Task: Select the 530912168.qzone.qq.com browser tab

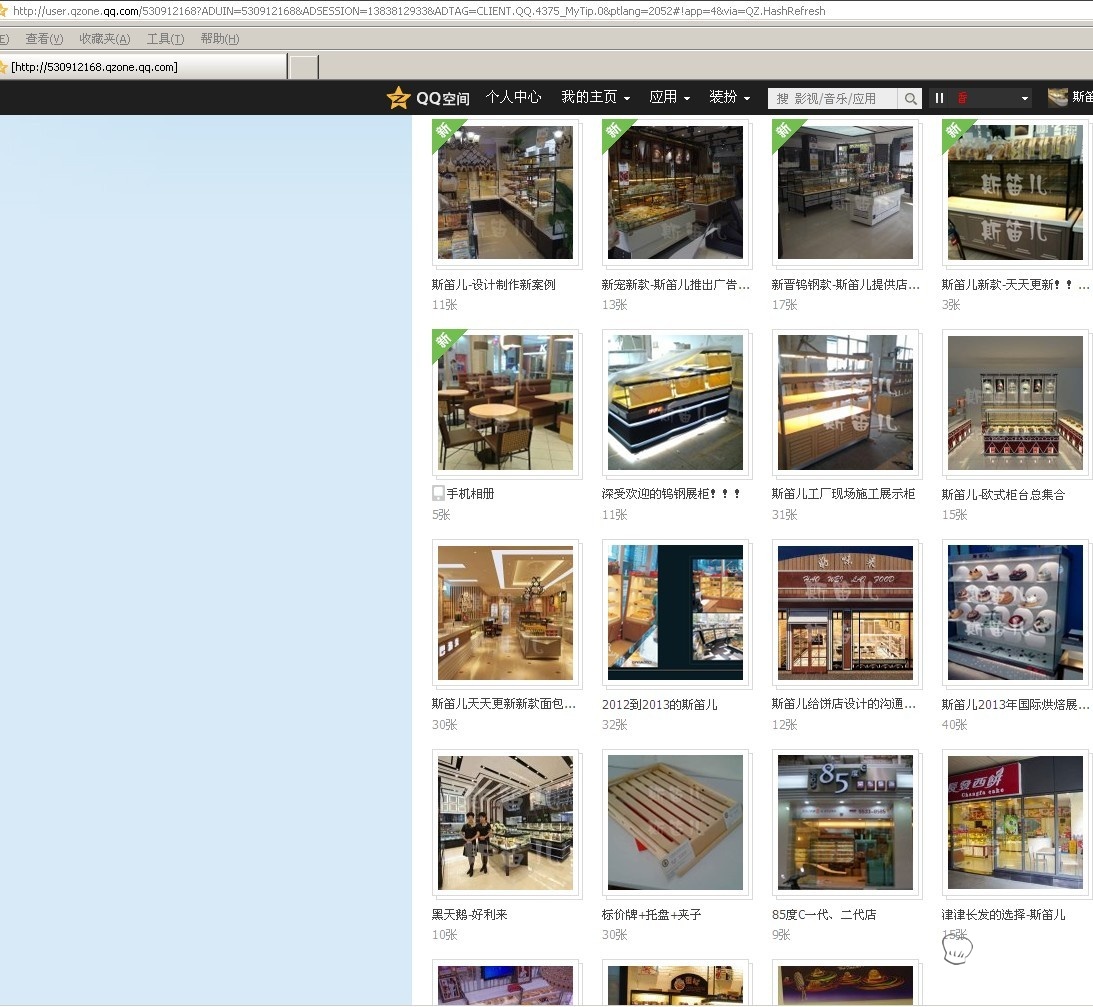Action: coord(143,67)
